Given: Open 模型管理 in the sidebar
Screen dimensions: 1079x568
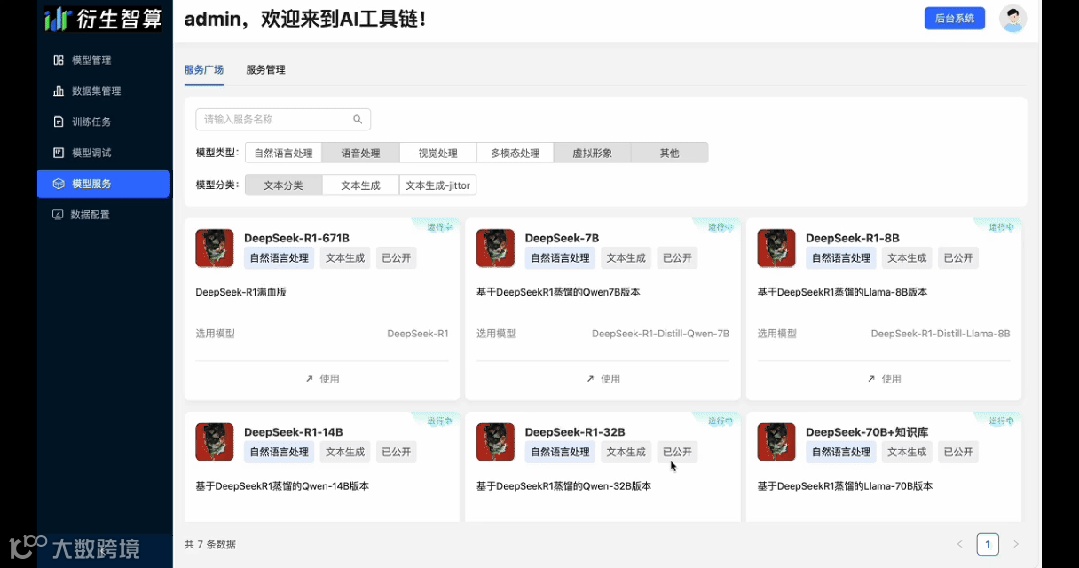Looking at the screenshot, I should (103, 60).
